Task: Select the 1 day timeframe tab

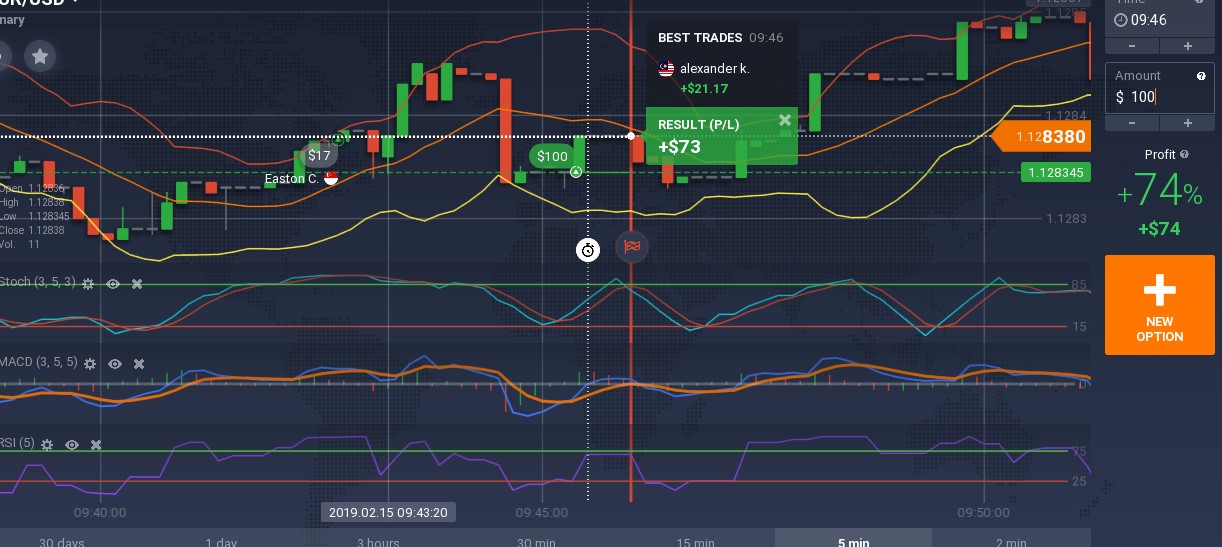Action: pyautogui.click(x=221, y=541)
